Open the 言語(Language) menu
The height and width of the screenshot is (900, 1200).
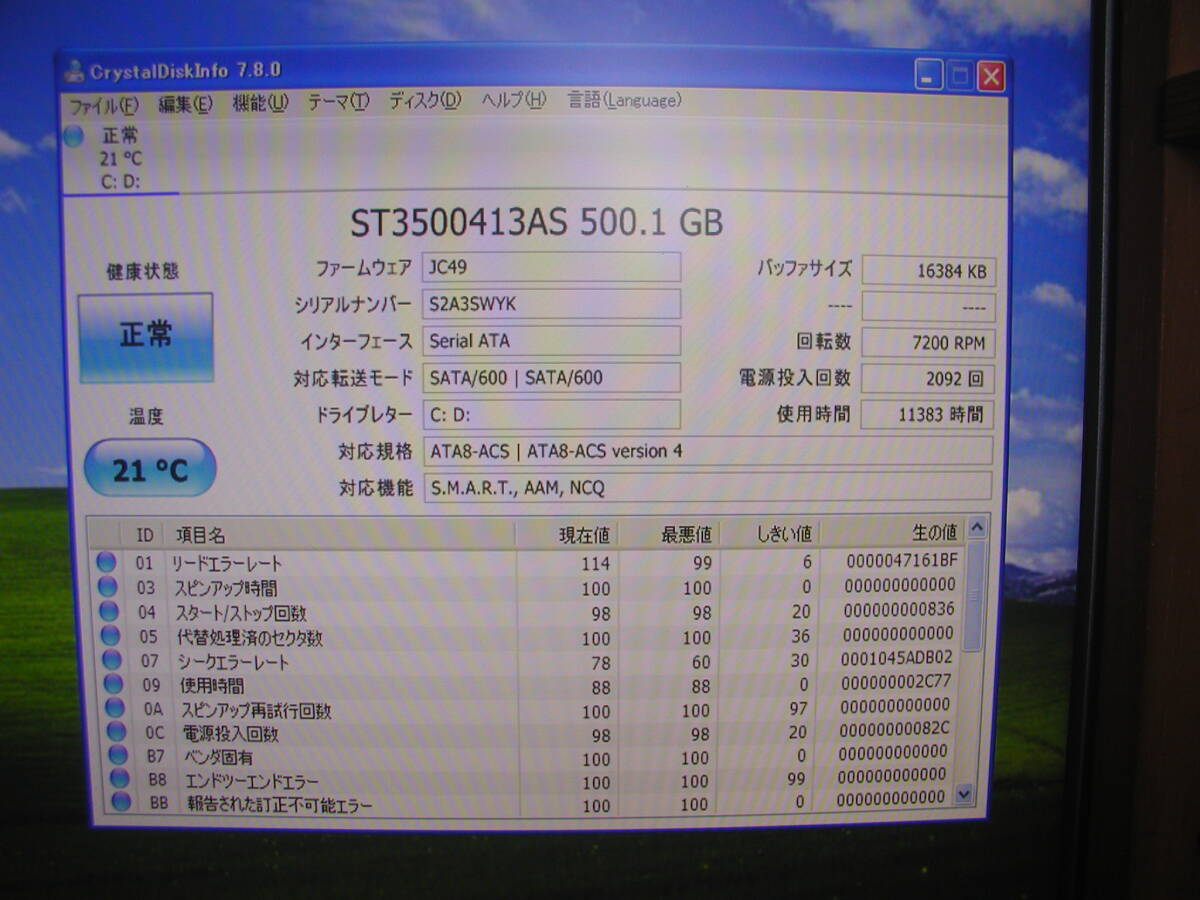624,99
